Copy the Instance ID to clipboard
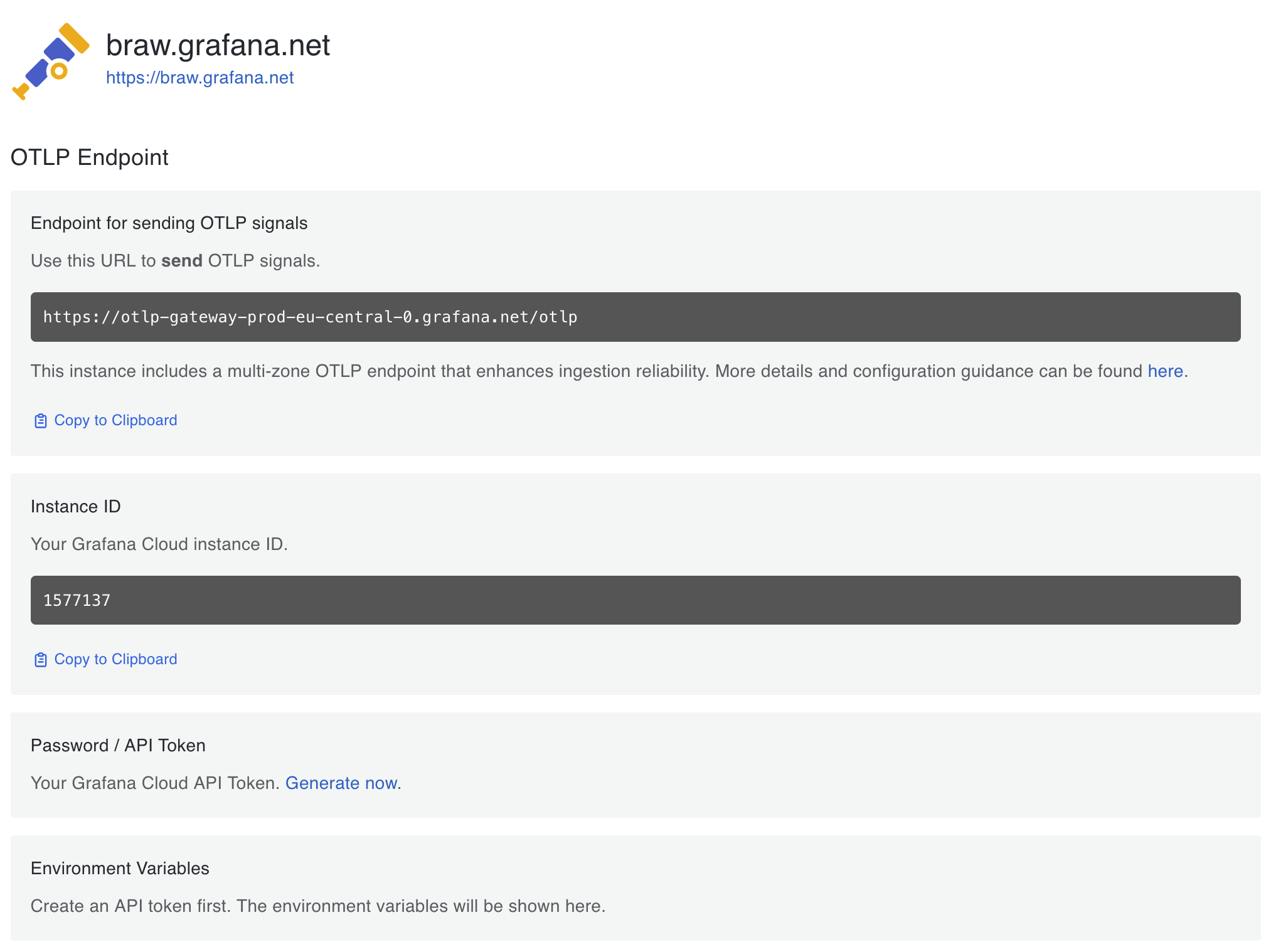Viewport: 1271px width, 952px height. click(115, 659)
